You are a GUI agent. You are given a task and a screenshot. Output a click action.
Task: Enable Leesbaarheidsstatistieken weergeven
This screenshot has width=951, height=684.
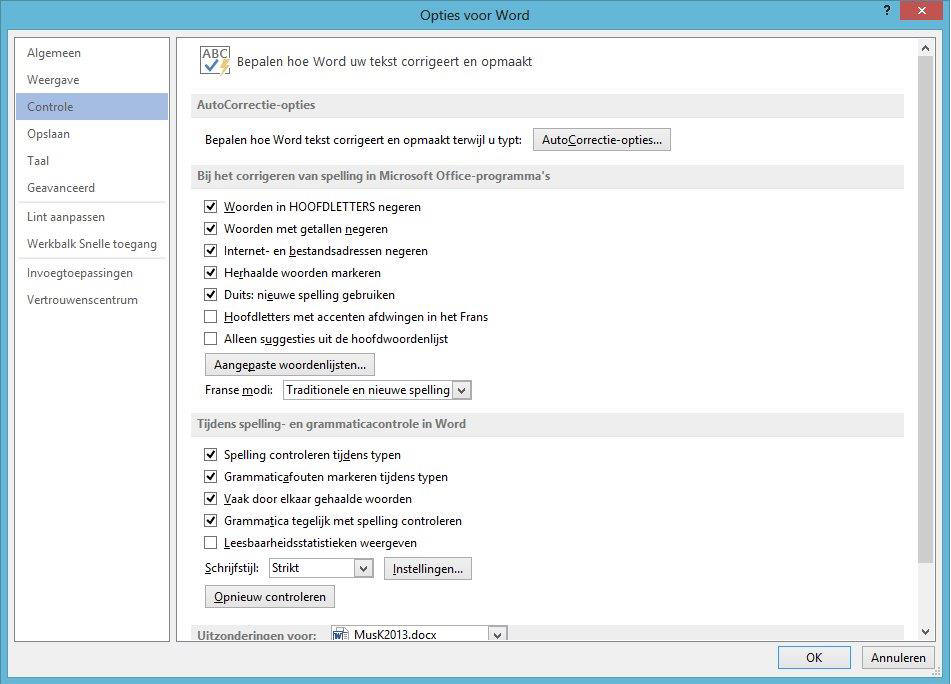(x=210, y=542)
